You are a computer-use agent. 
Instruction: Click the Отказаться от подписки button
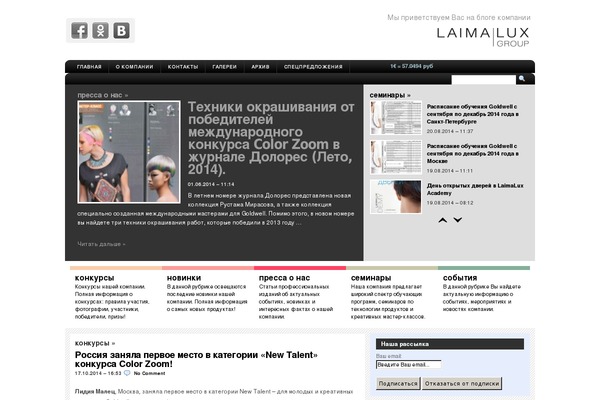(x=462, y=384)
